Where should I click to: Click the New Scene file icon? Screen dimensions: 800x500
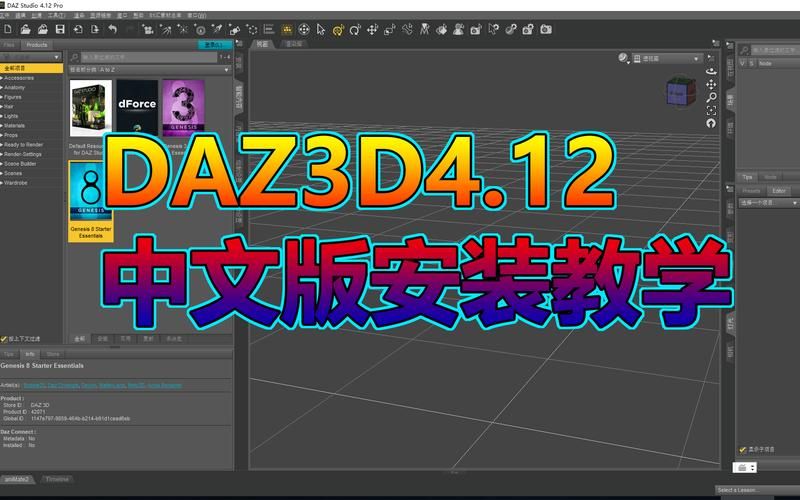tap(8, 30)
